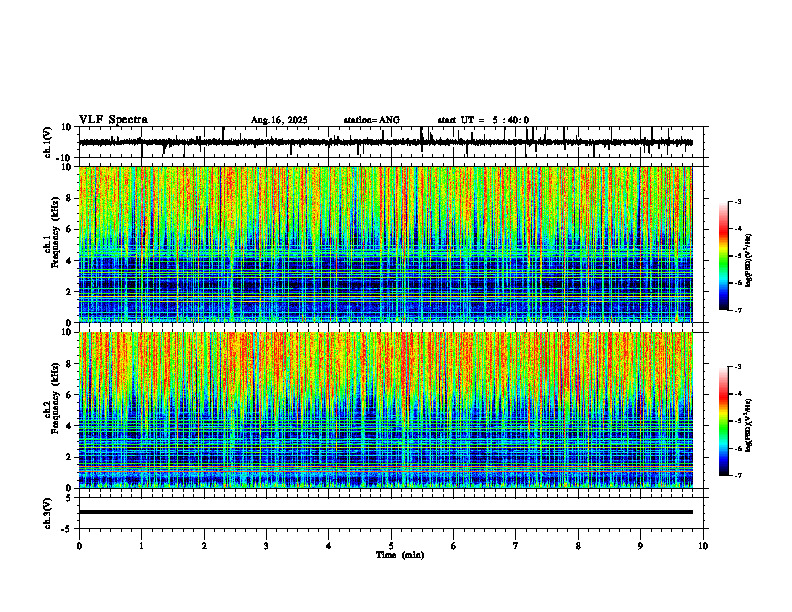Click time axis tick label "3"
The height and width of the screenshot is (612, 792).
[266, 546]
